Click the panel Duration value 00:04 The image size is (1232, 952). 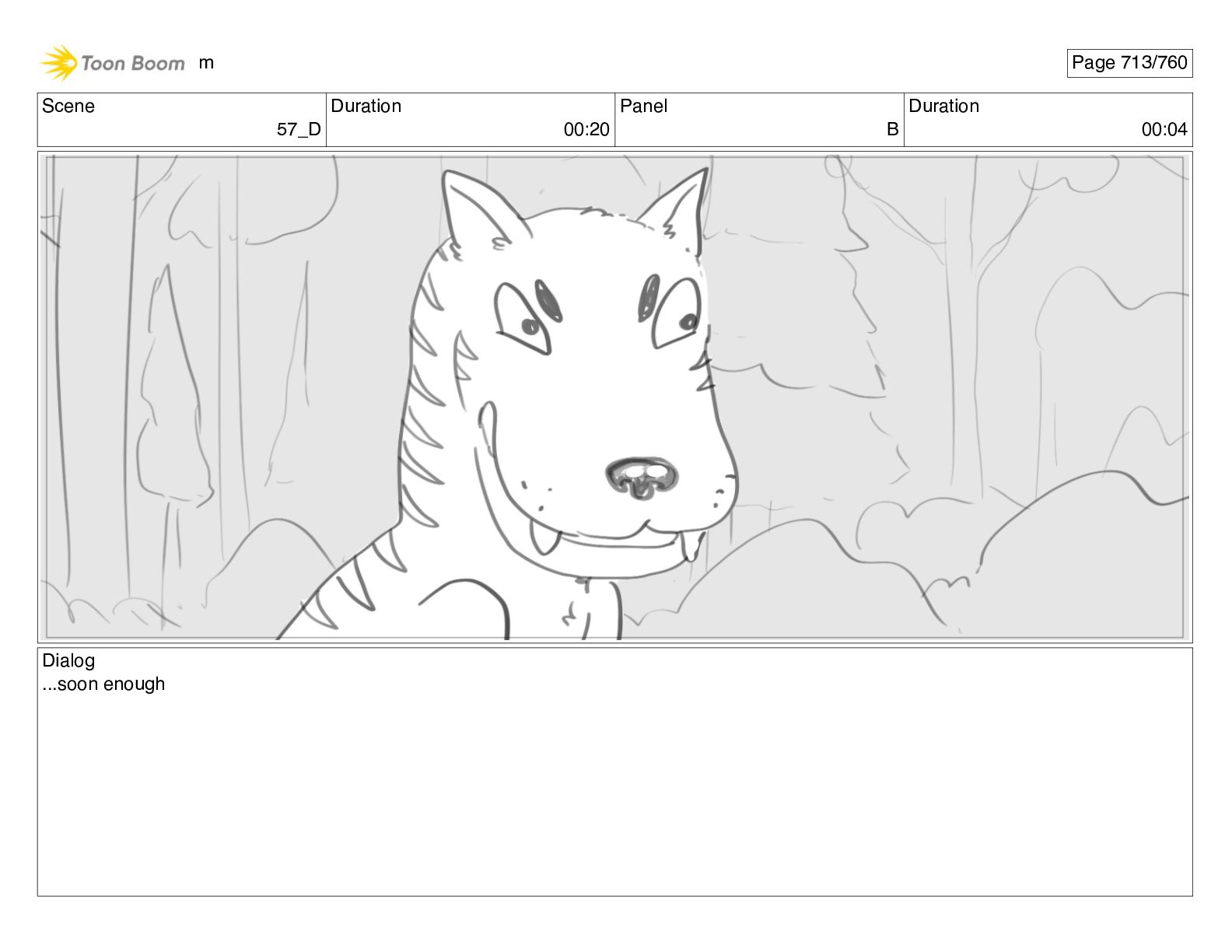coord(1164,130)
